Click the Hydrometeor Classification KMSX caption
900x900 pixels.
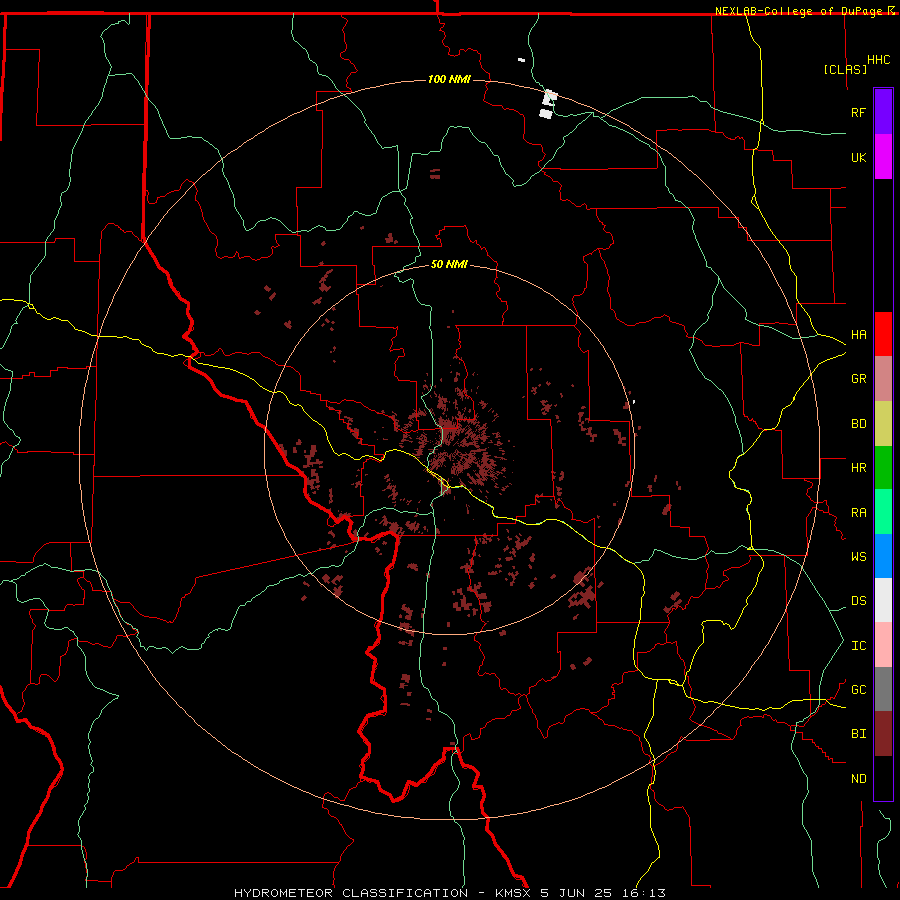(449, 893)
